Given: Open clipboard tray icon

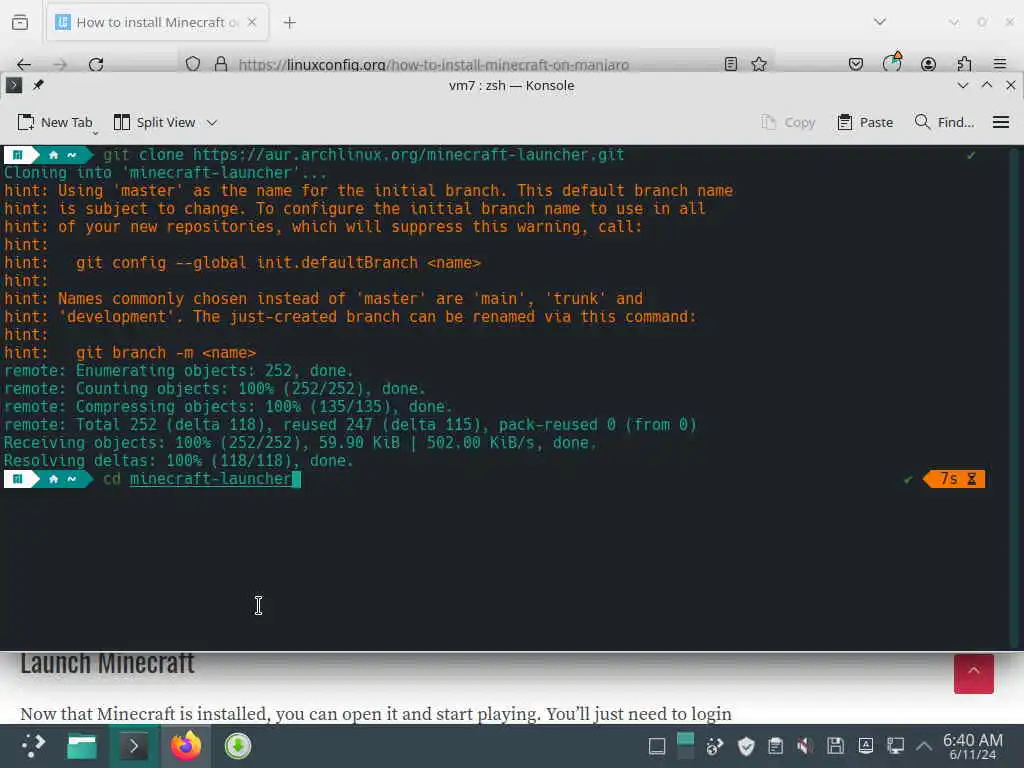Looking at the screenshot, I should tap(775, 746).
